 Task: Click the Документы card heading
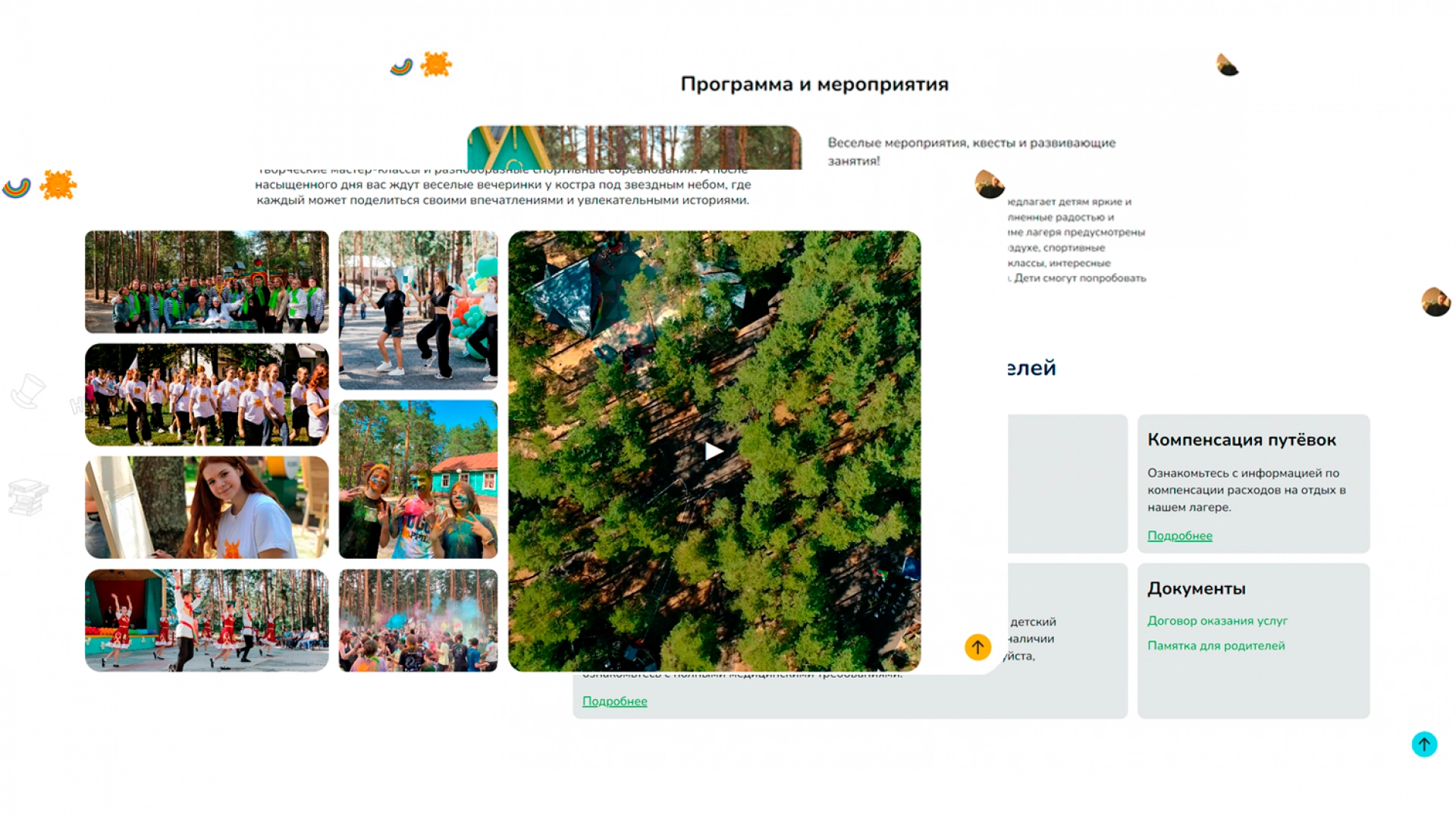pyautogui.click(x=1196, y=588)
